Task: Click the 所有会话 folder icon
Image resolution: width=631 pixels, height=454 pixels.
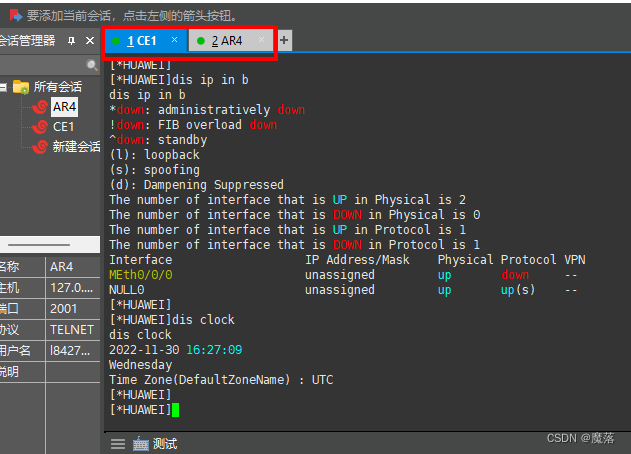Action: pyautogui.click(x=21, y=87)
